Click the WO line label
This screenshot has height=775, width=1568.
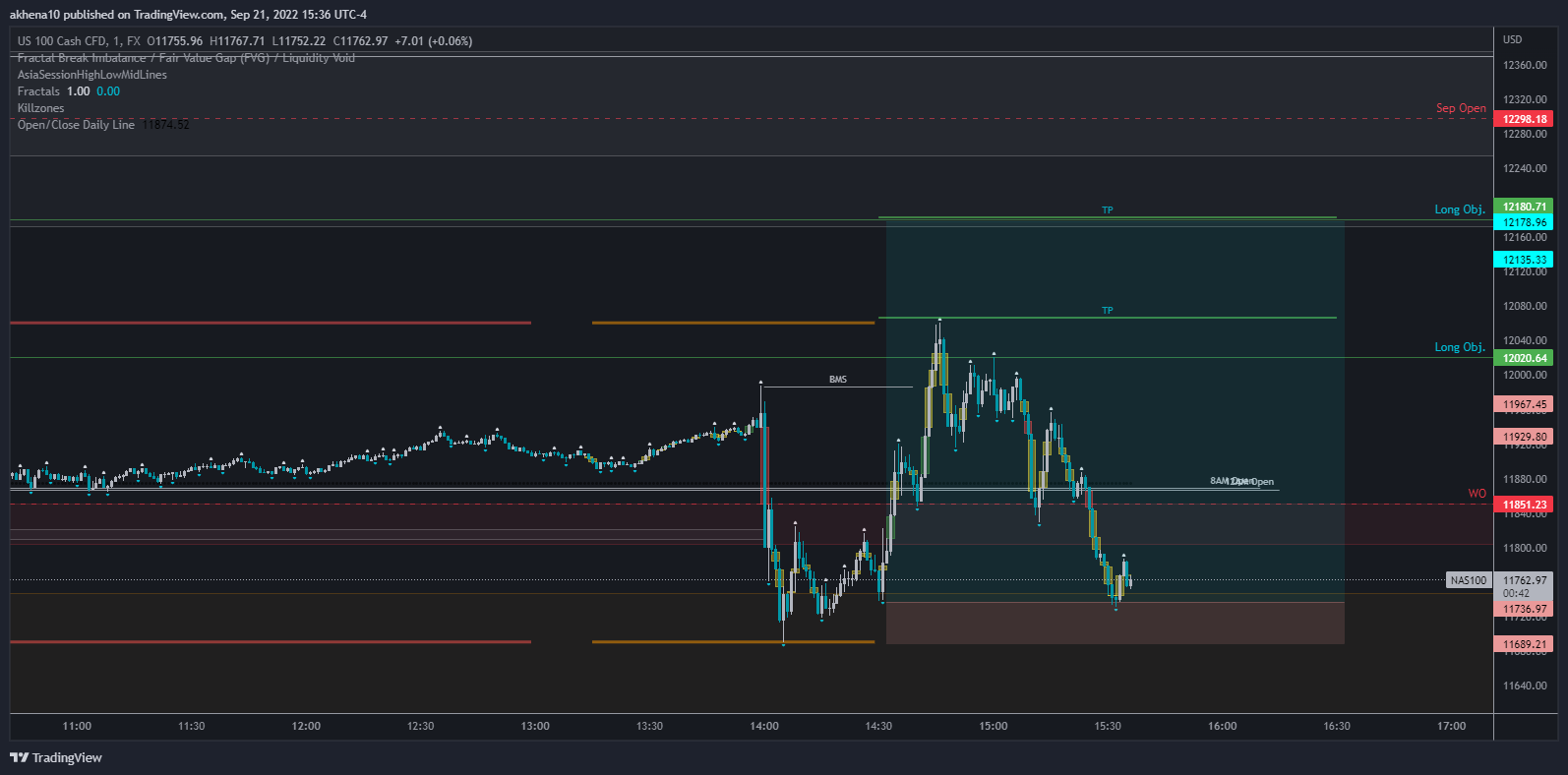coord(1477,494)
